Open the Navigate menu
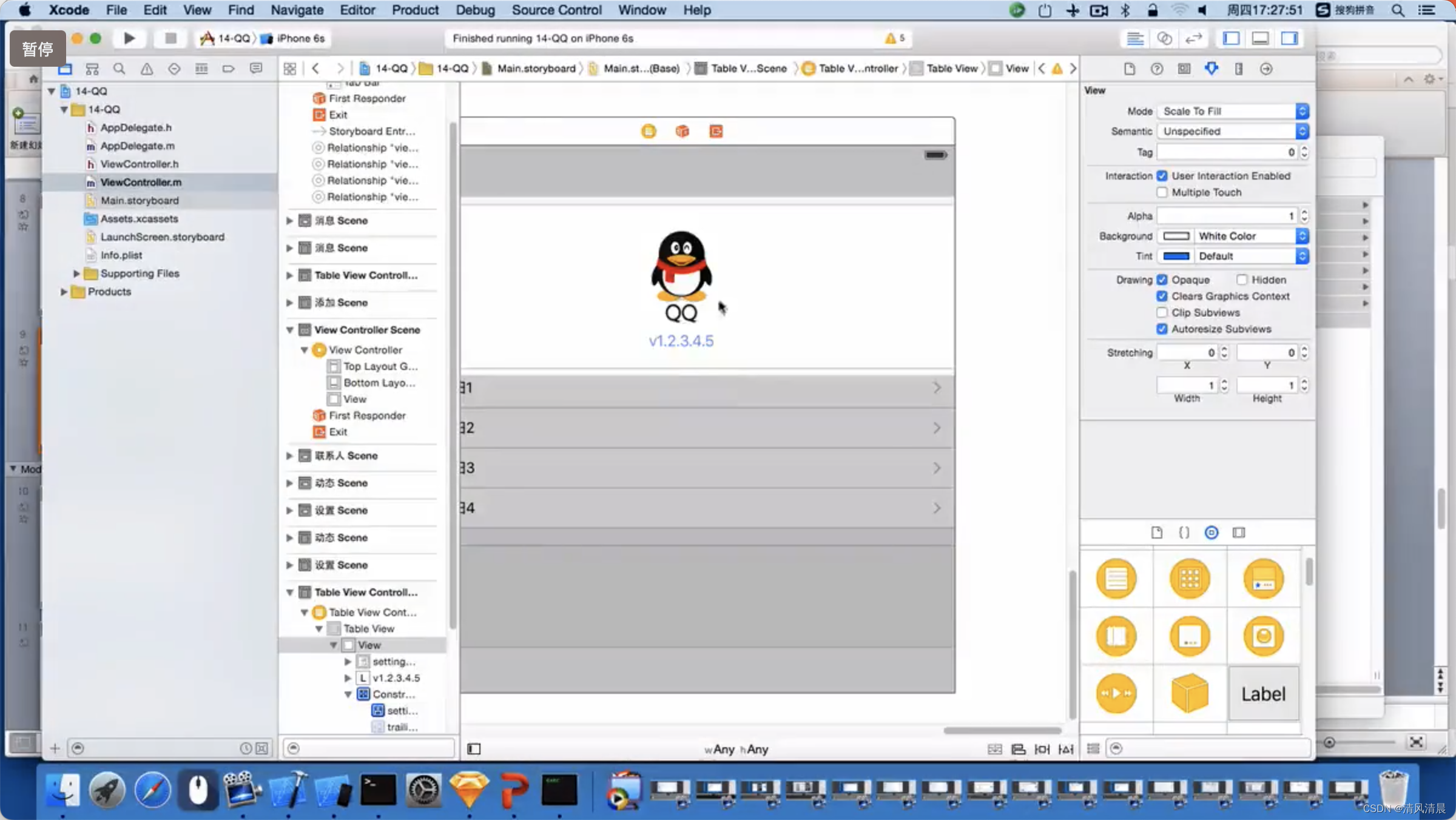The height and width of the screenshot is (820, 1456). point(297,10)
